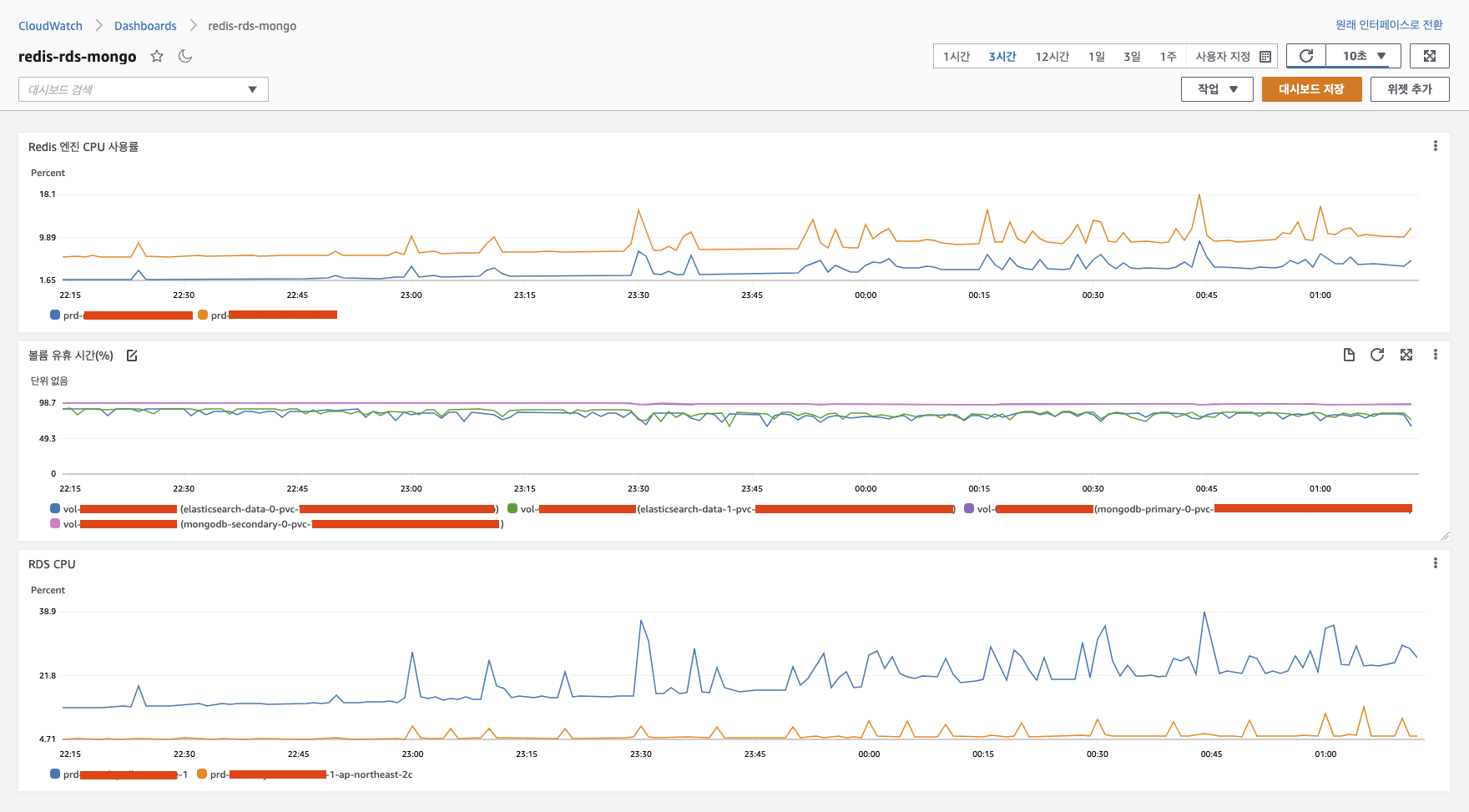Select the 1시간 time range
The width and height of the screenshot is (1469, 812).
click(956, 57)
